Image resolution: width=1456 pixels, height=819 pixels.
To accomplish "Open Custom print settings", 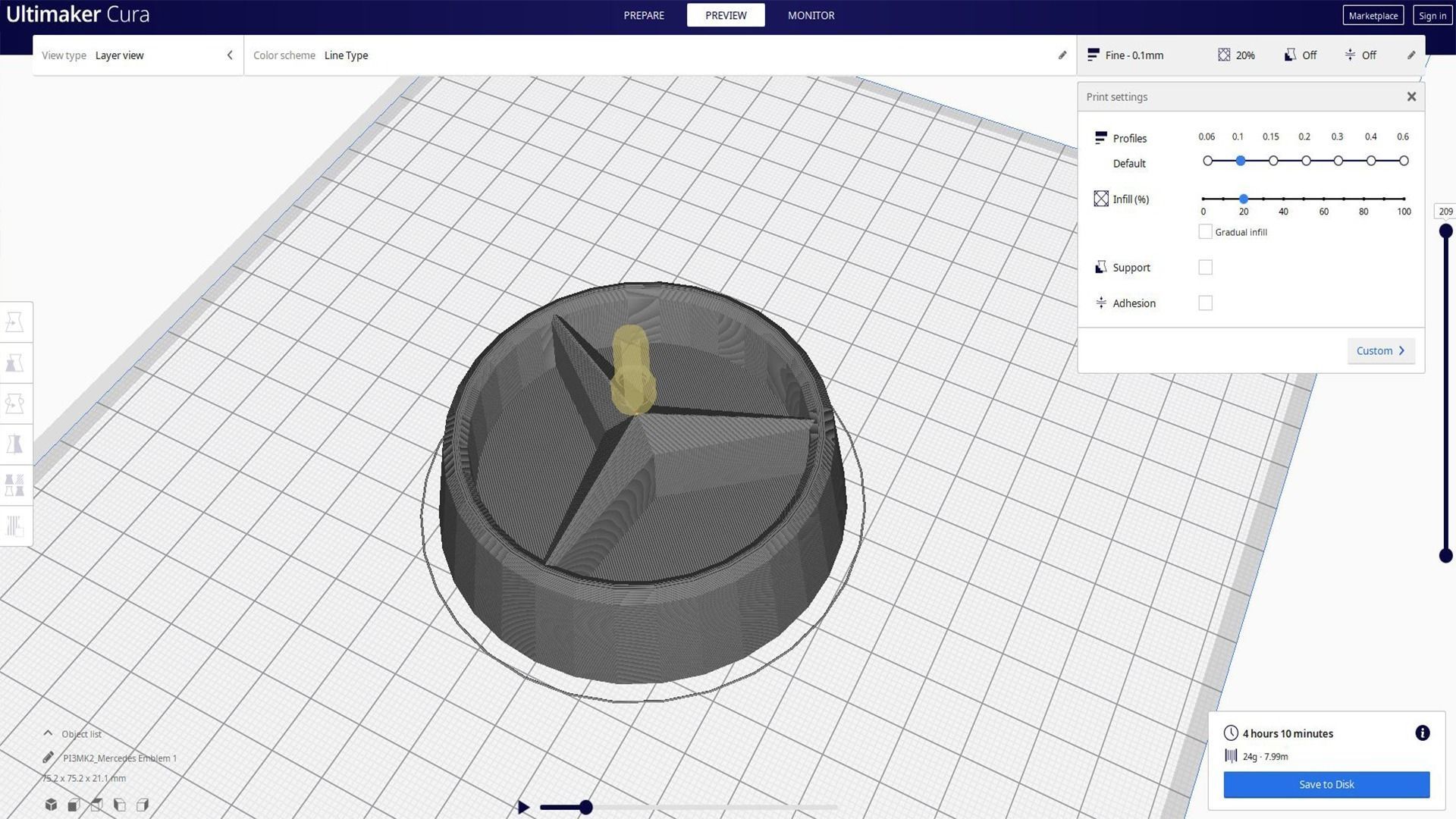I will pos(1380,350).
